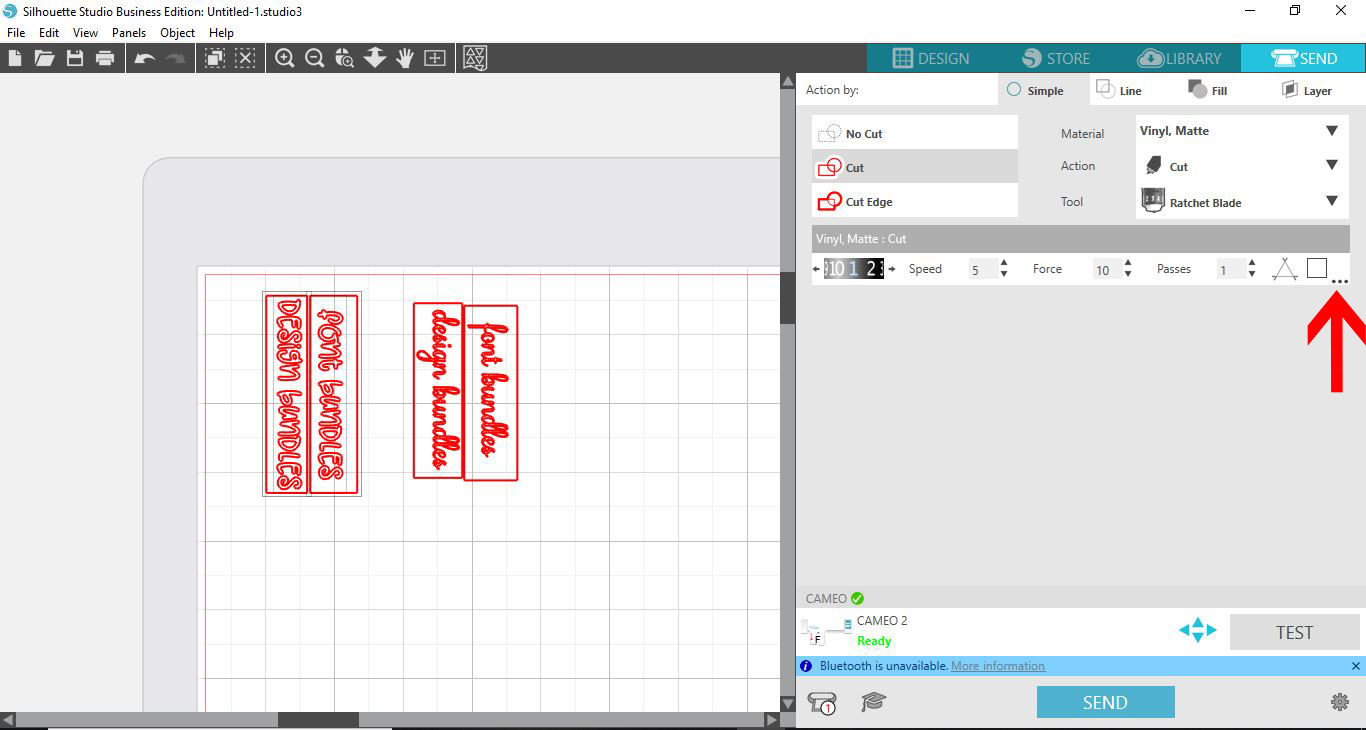Image resolution: width=1366 pixels, height=730 pixels.
Task: Increase the Passes value with up arrow
Action: tap(1252, 264)
